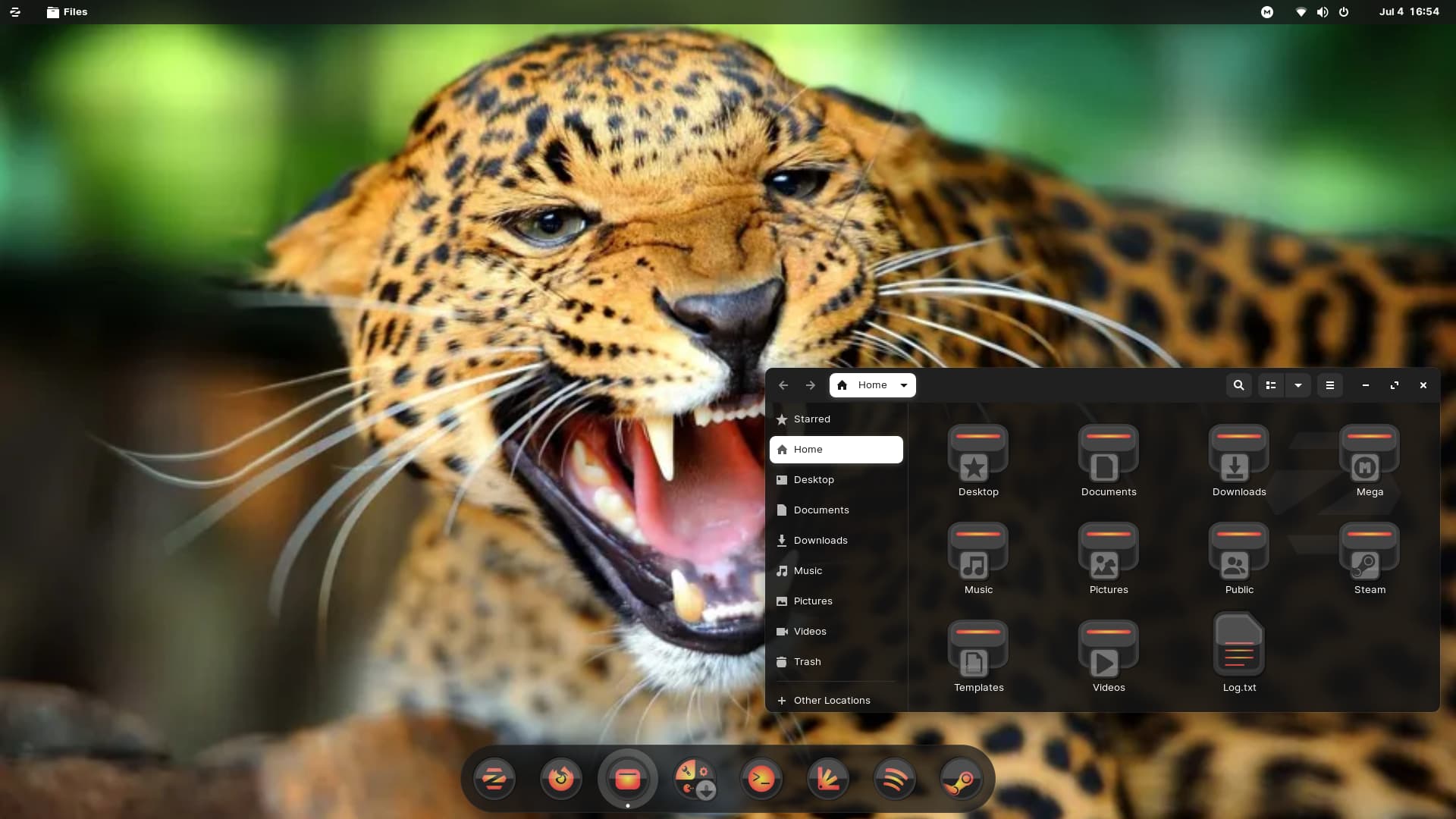Image resolution: width=1456 pixels, height=819 pixels.
Task: Select Downloads in the sidebar
Action: point(836,541)
